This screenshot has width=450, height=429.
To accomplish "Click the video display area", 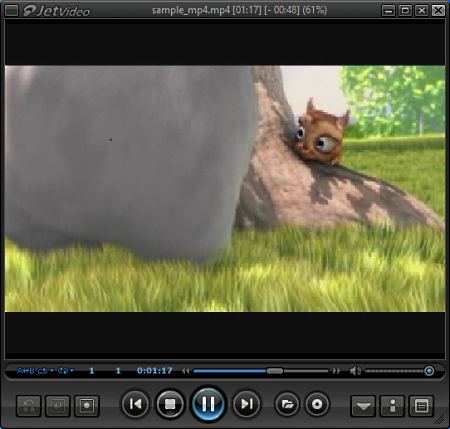I will click(x=225, y=189).
